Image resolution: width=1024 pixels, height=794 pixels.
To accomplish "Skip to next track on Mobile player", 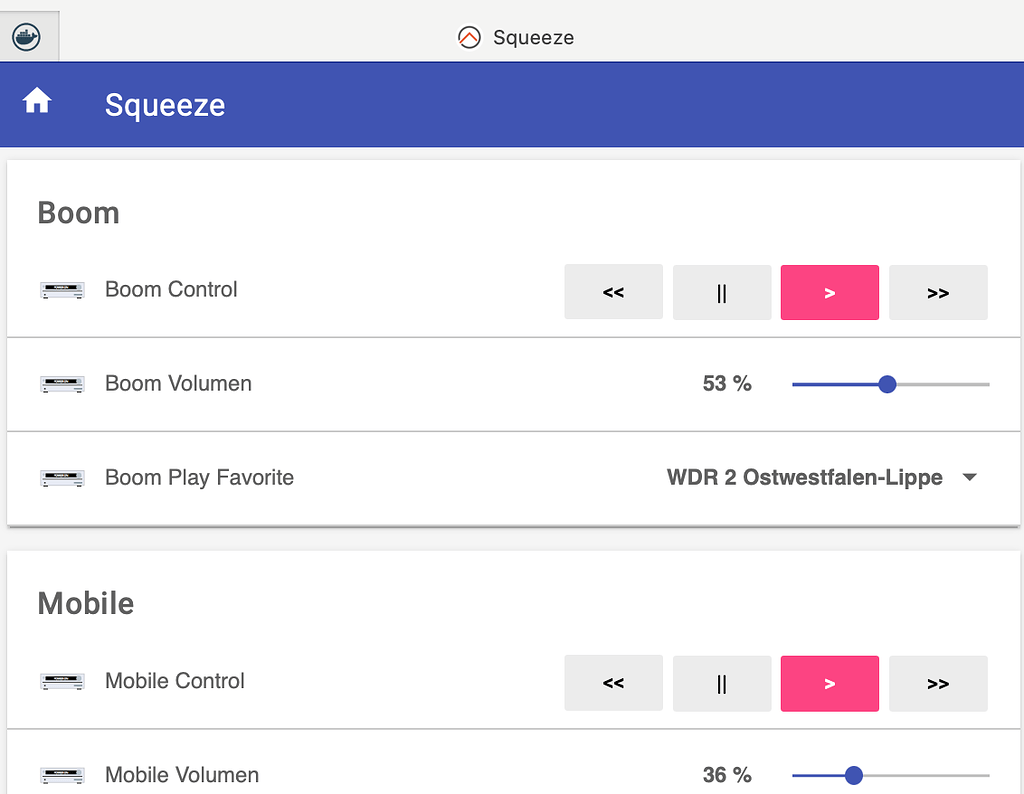I will 937,683.
